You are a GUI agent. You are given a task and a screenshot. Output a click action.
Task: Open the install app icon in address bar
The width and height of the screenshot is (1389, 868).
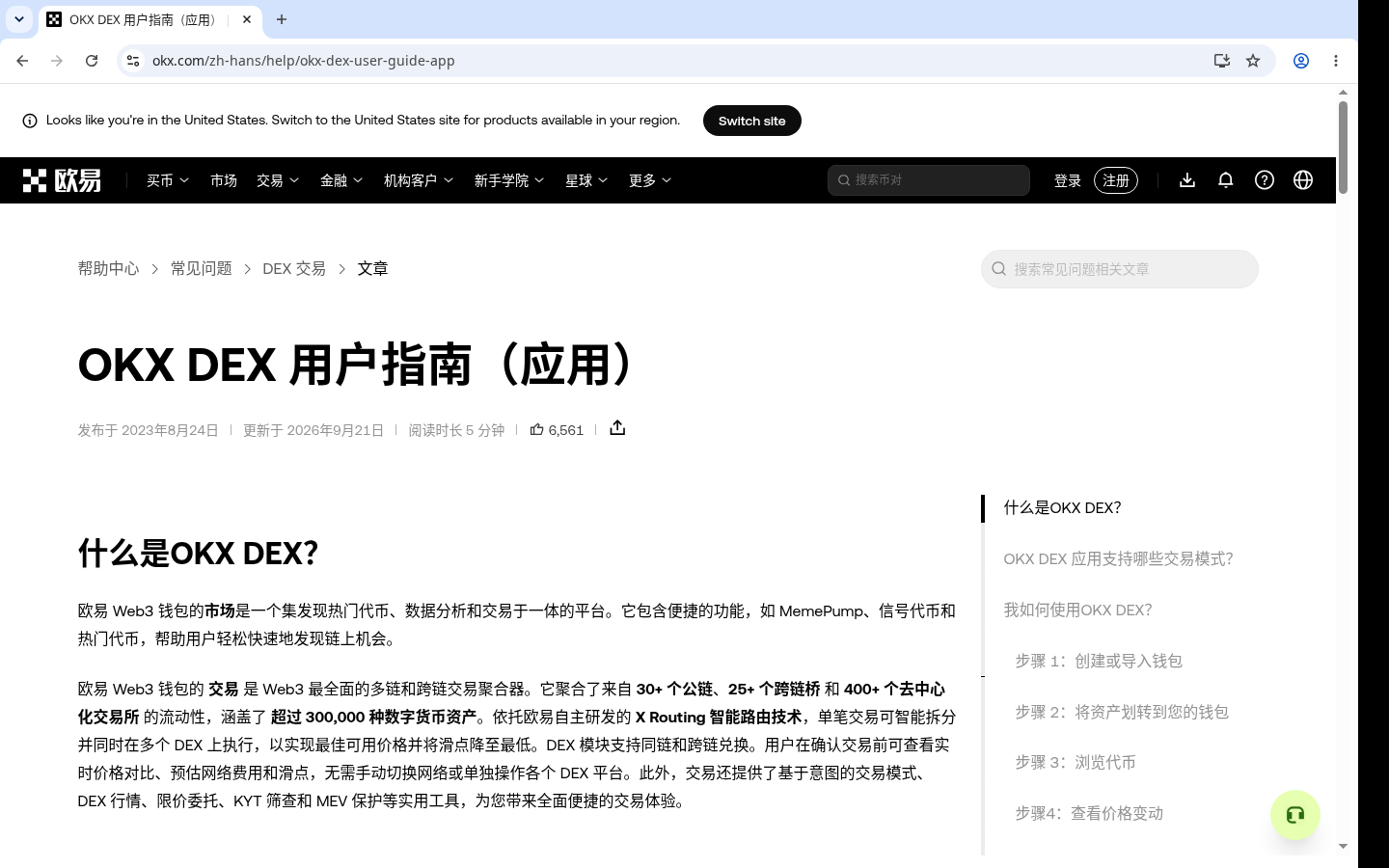pyautogui.click(x=1222, y=61)
